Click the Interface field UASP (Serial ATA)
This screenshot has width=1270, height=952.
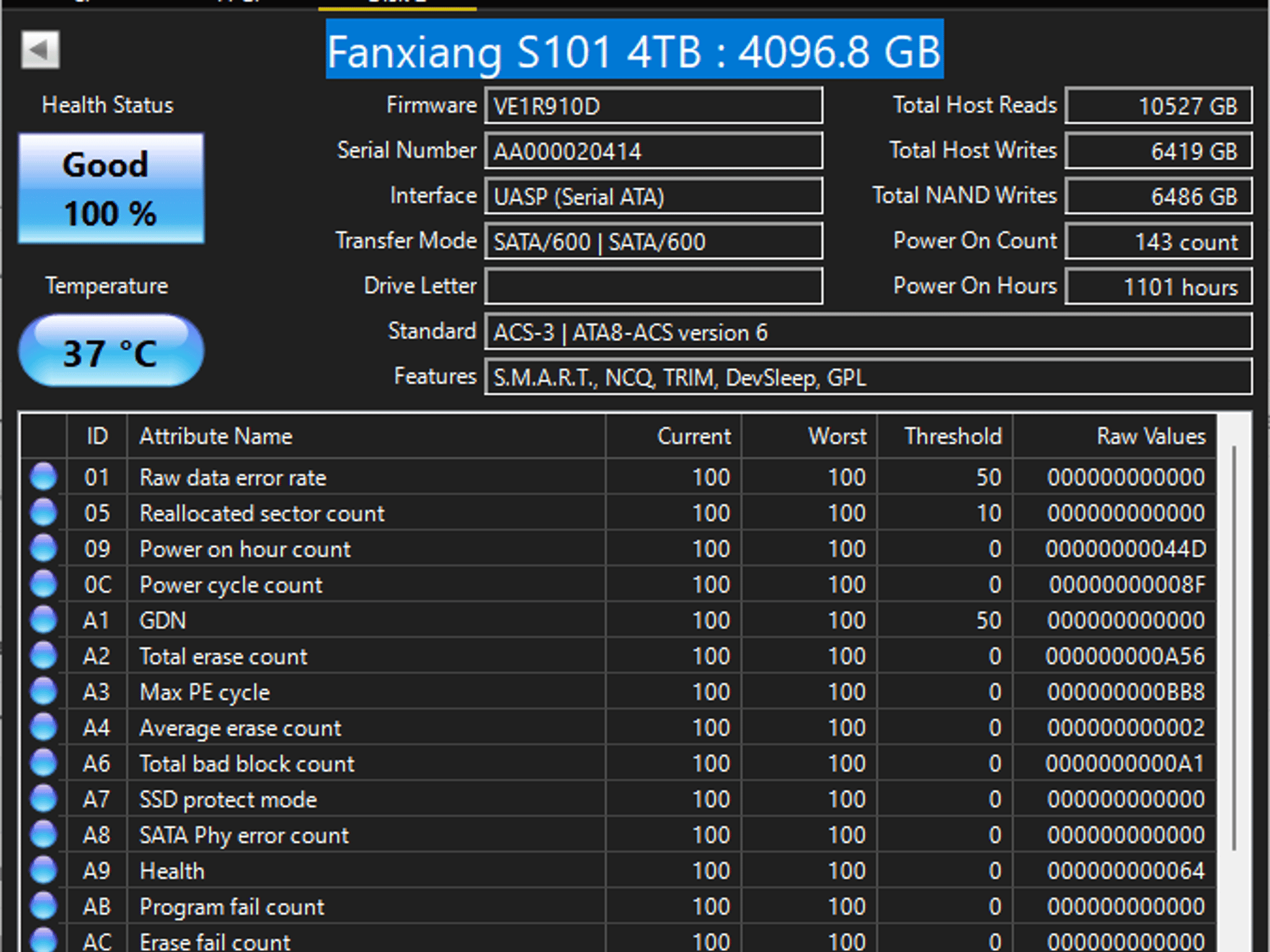pyautogui.click(x=654, y=196)
